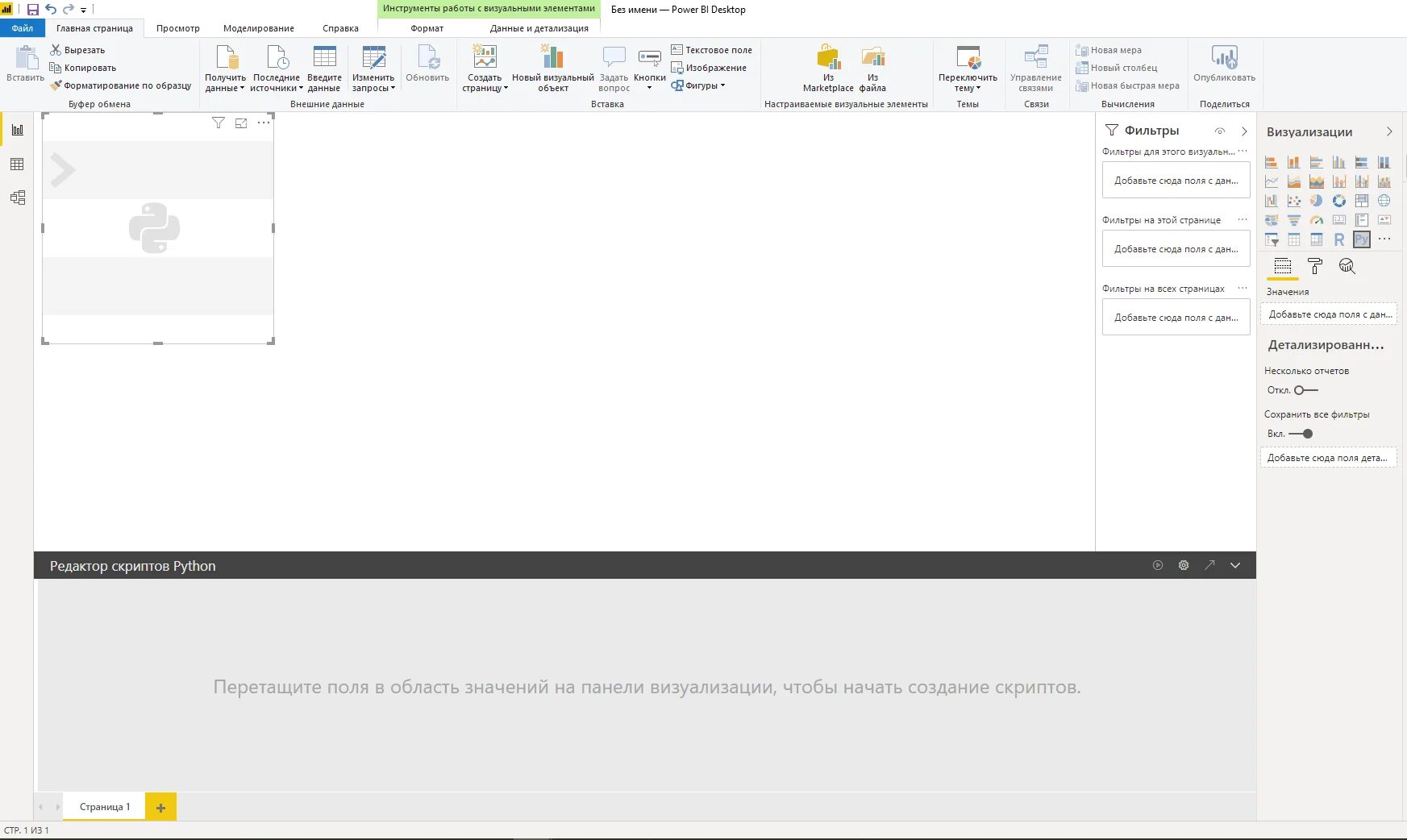
Task: Switch to Data view in left sidebar
Action: click(x=17, y=164)
